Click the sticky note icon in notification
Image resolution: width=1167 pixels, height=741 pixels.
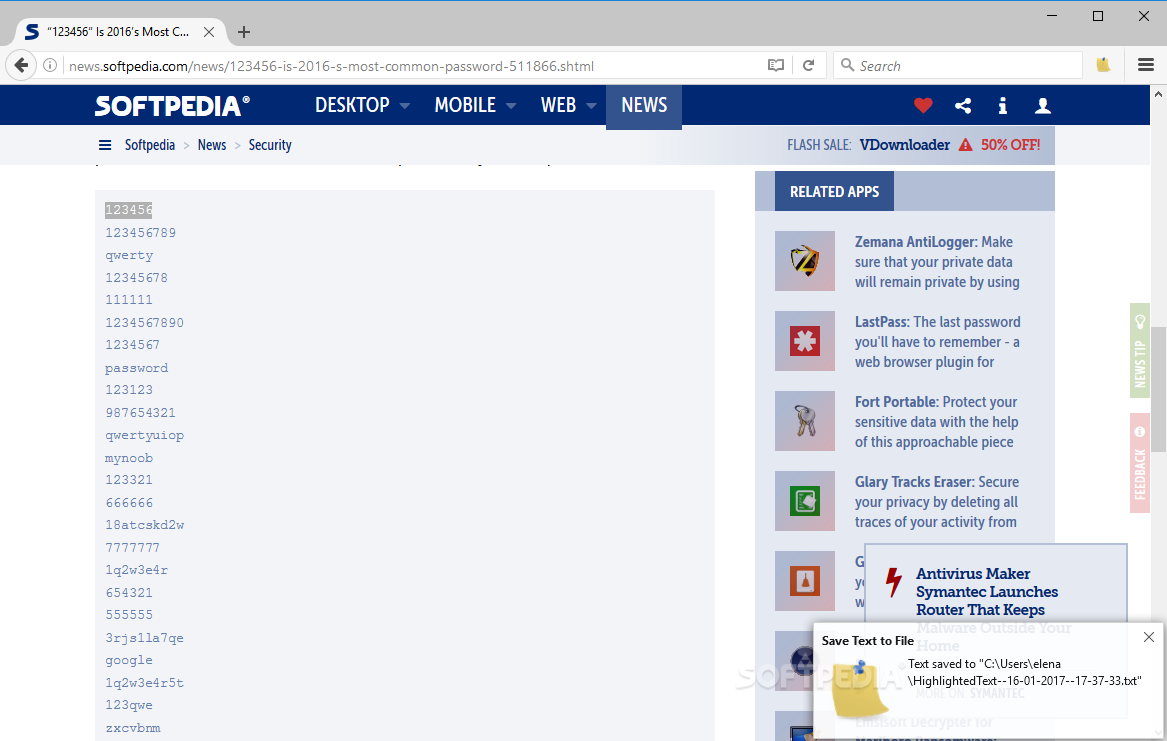coord(859,688)
